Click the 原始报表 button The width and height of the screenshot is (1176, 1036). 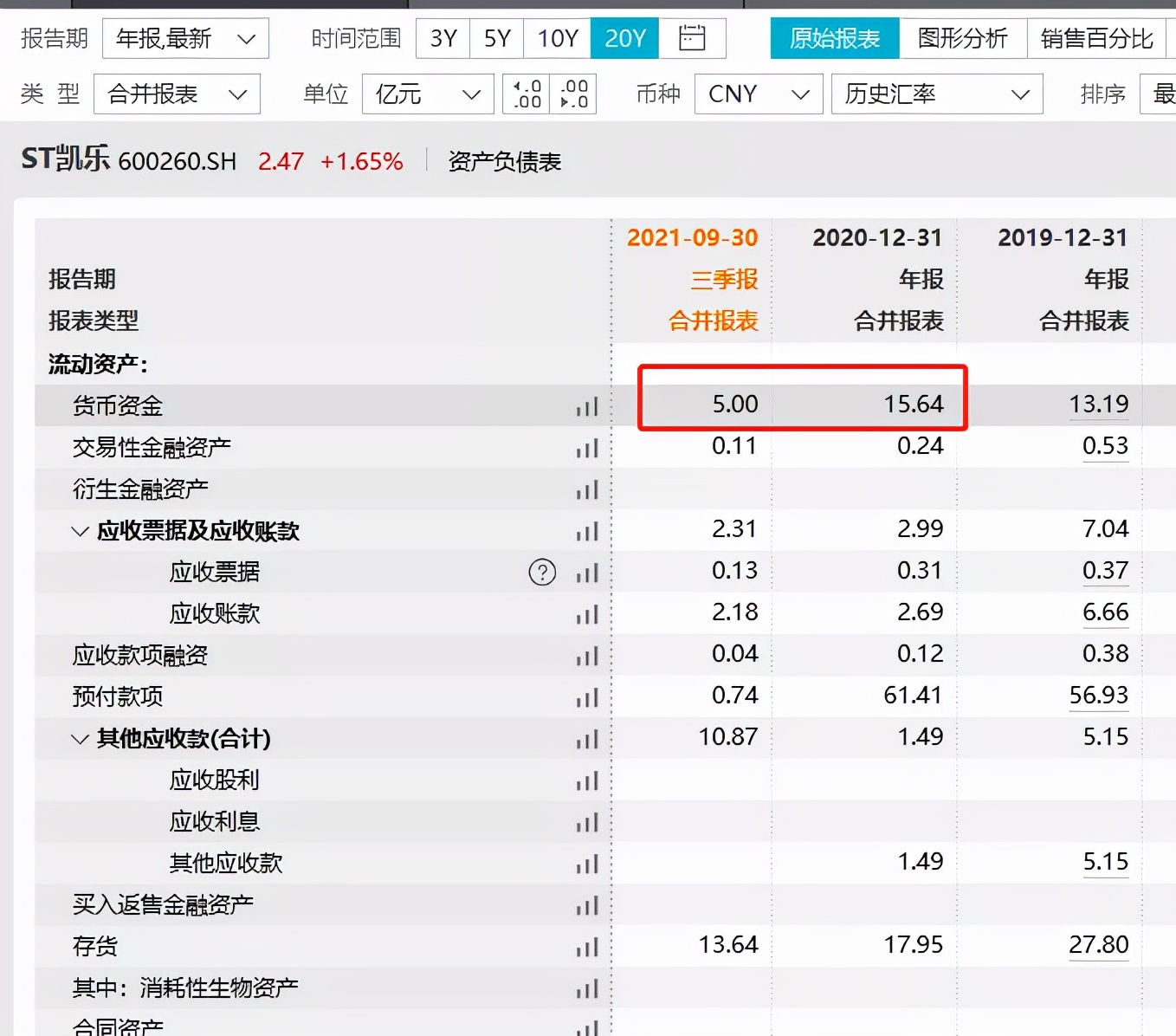click(834, 38)
